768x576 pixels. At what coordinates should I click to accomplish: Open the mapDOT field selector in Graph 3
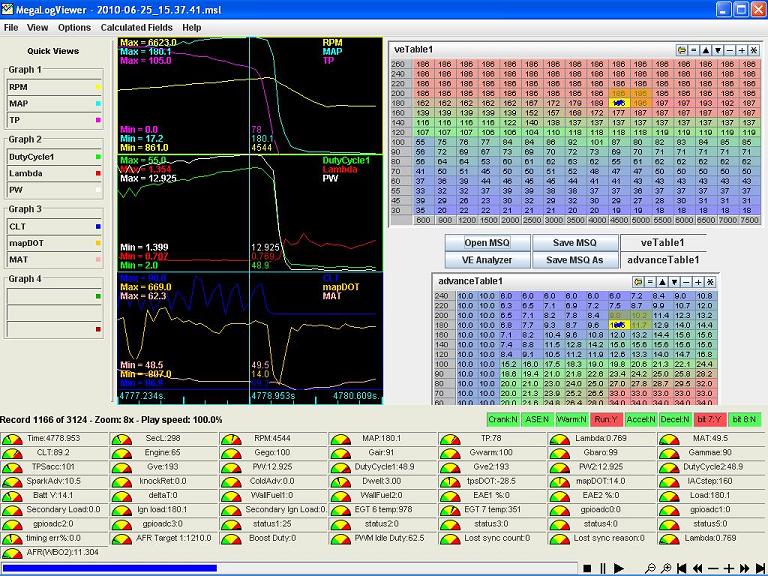52,243
